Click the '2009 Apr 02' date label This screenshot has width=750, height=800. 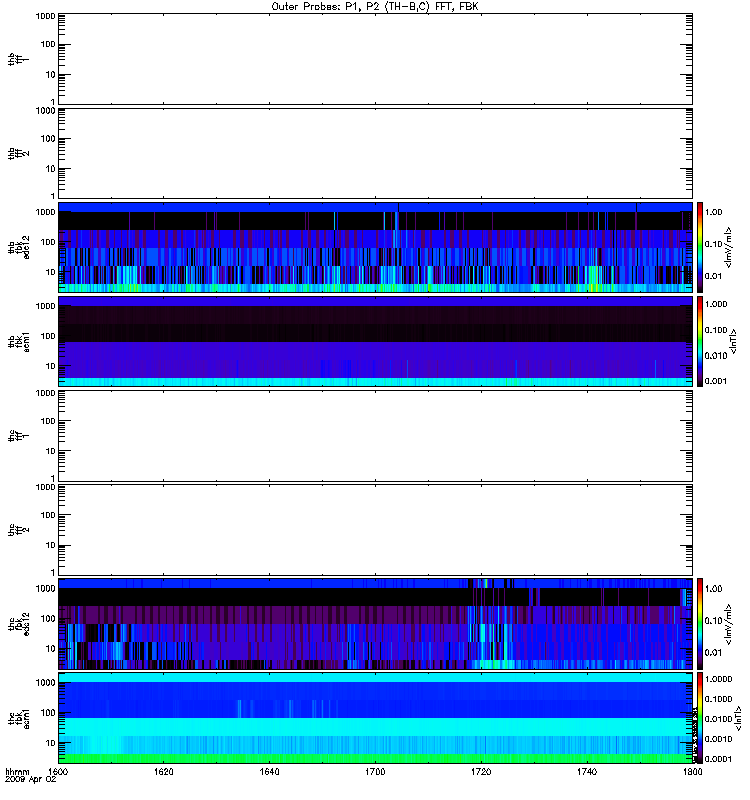click(x=30, y=780)
